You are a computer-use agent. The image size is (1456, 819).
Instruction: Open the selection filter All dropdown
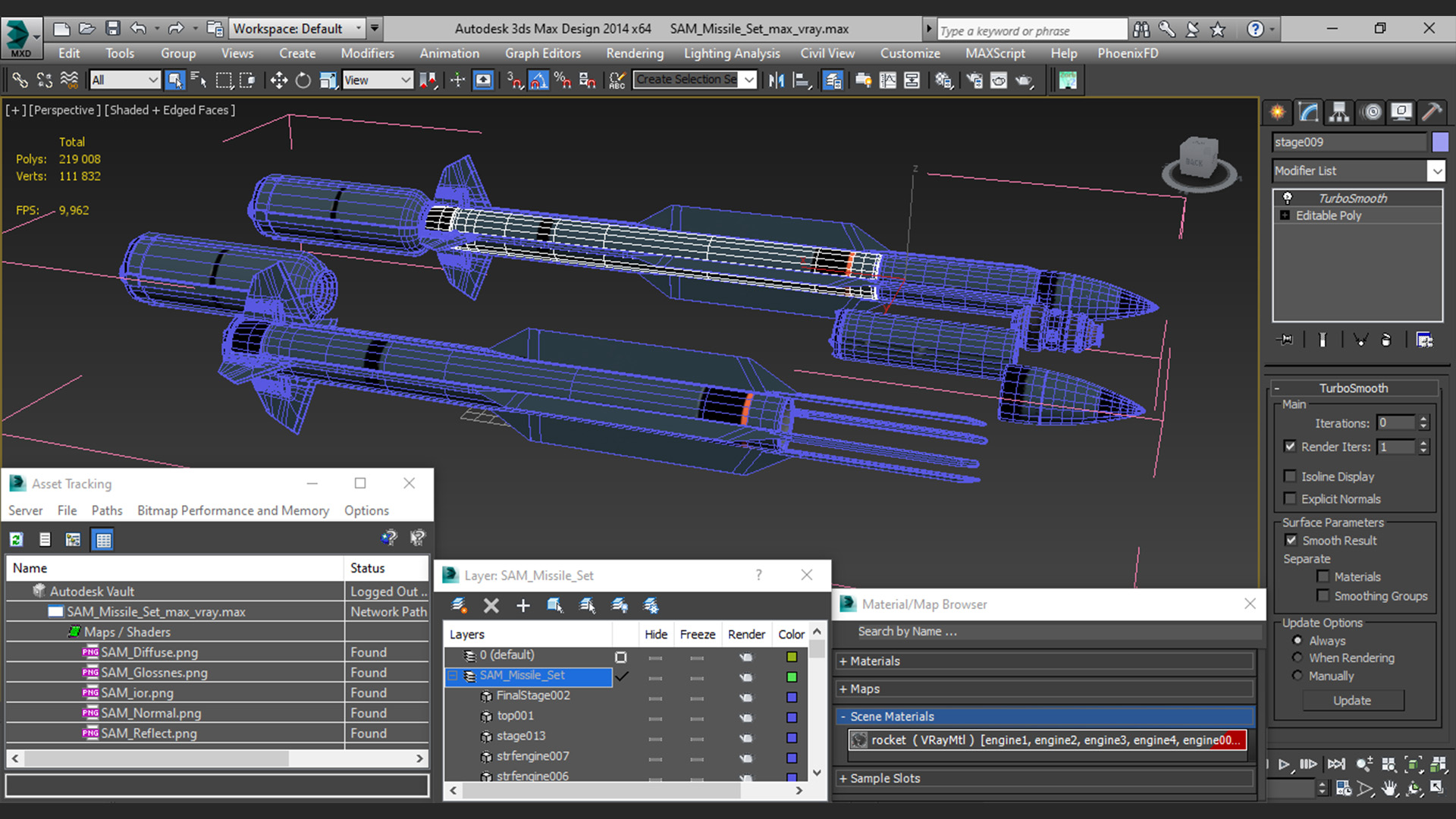tap(124, 80)
